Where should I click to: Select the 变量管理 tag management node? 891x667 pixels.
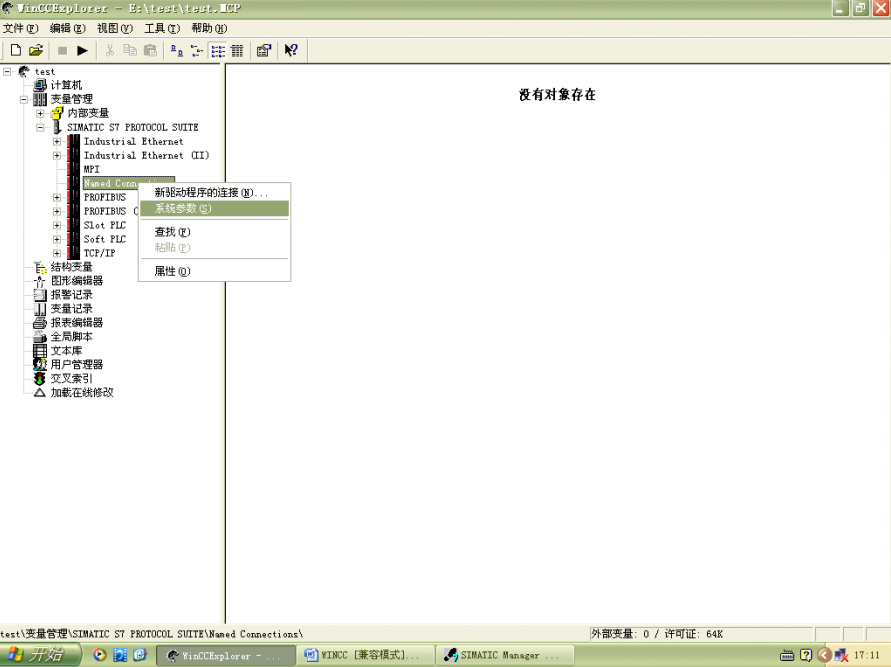click(72, 99)
